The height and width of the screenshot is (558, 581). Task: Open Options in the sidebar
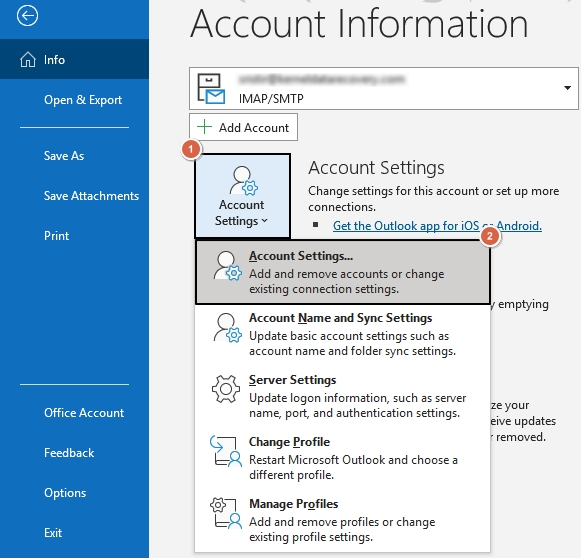click(x=74, y=493)
